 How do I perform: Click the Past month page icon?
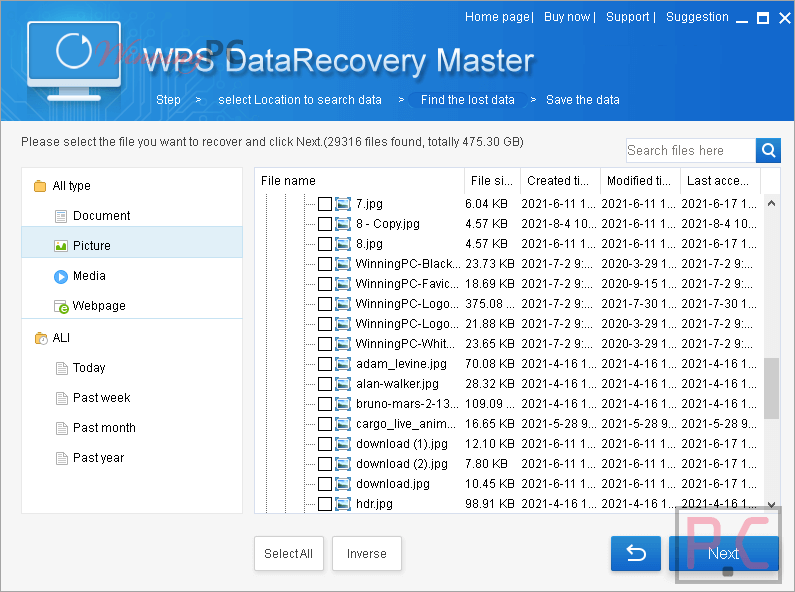pos(61,428)
